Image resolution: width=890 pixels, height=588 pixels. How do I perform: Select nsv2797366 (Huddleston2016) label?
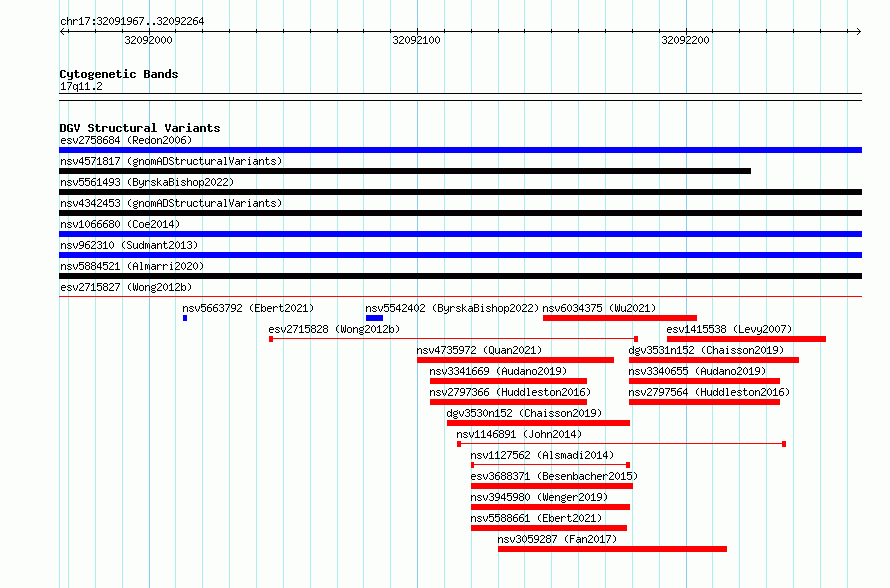pyautogui.click(x=510, y=392)
